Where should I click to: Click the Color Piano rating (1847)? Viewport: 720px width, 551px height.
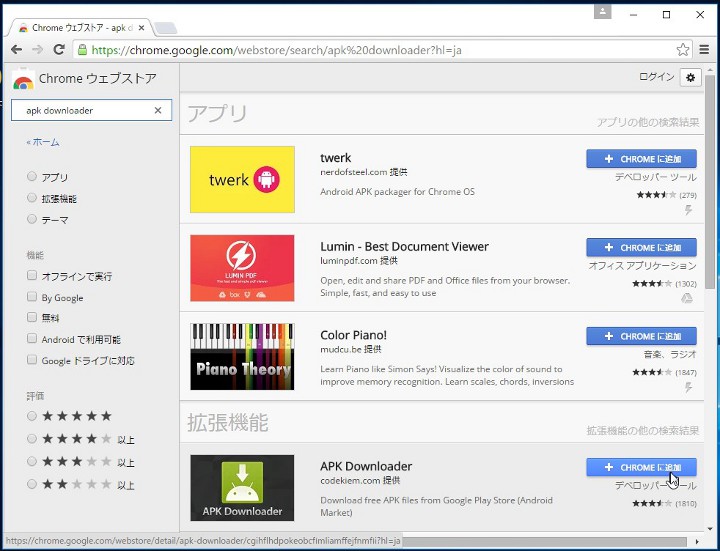tap(664, 372)
